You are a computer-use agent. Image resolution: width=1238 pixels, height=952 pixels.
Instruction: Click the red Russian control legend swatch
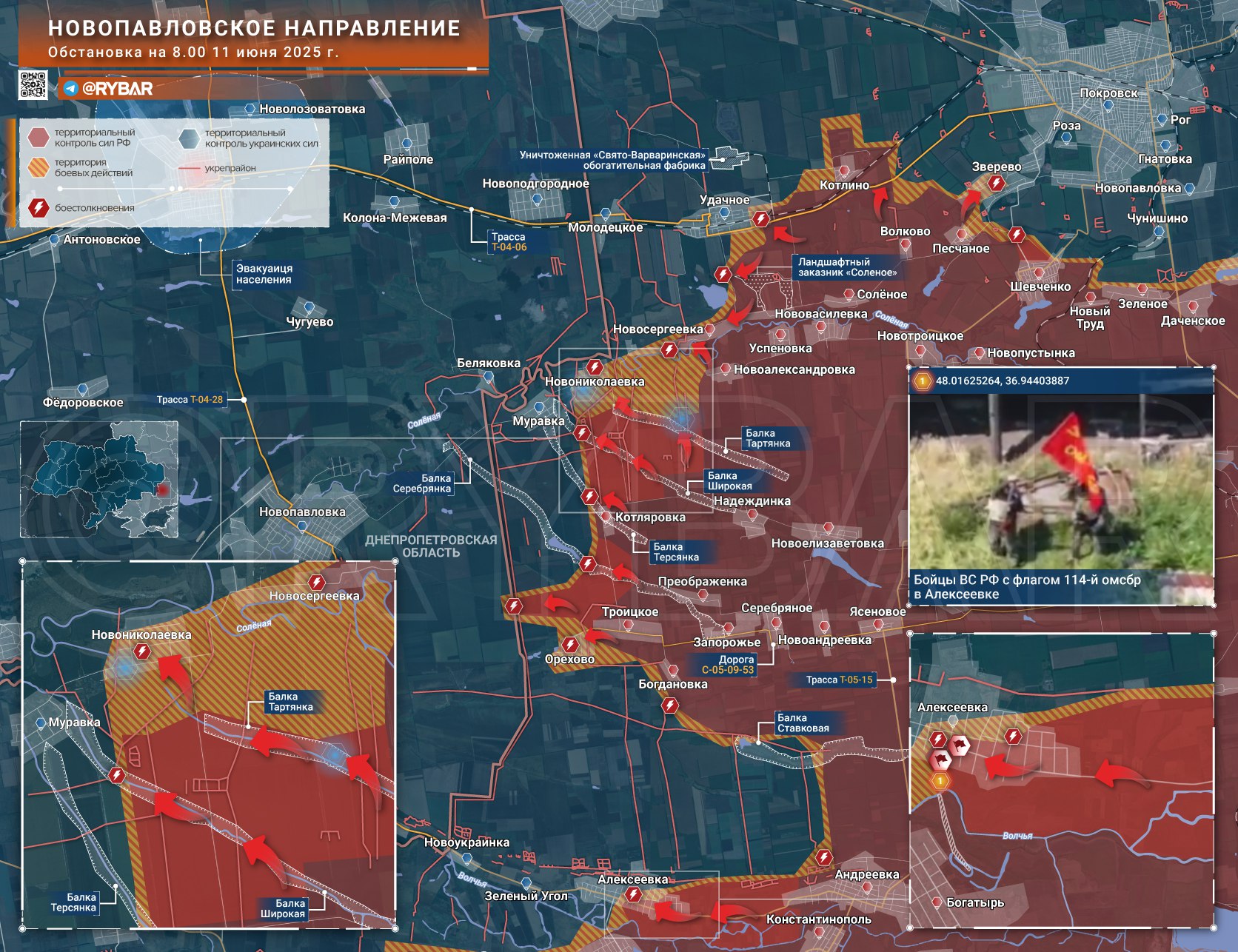pyautogui.click(x=38, y=138)
